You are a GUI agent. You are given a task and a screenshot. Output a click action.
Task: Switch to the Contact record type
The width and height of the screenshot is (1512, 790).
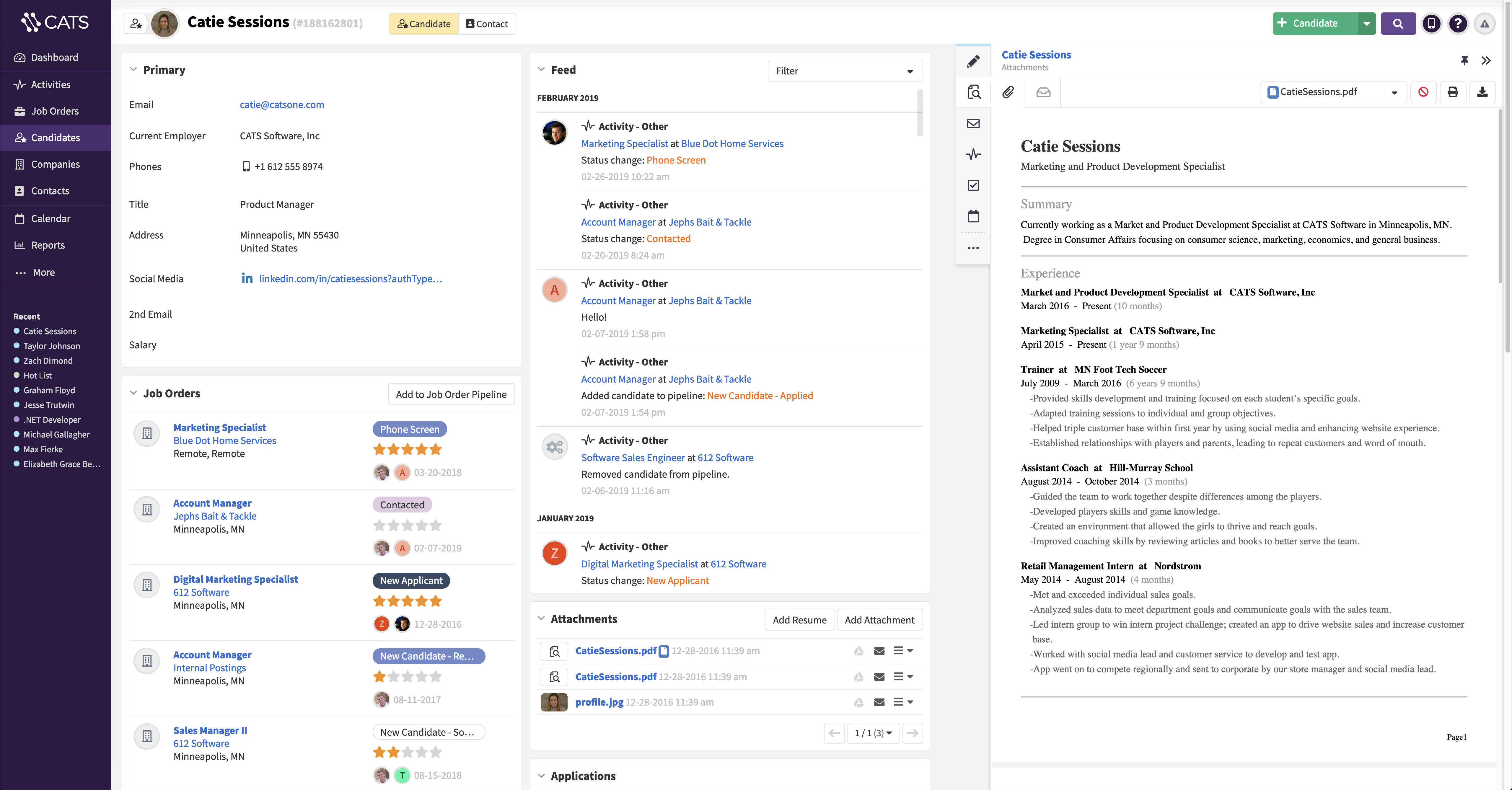pyautogui.click(x=487, y=24)
